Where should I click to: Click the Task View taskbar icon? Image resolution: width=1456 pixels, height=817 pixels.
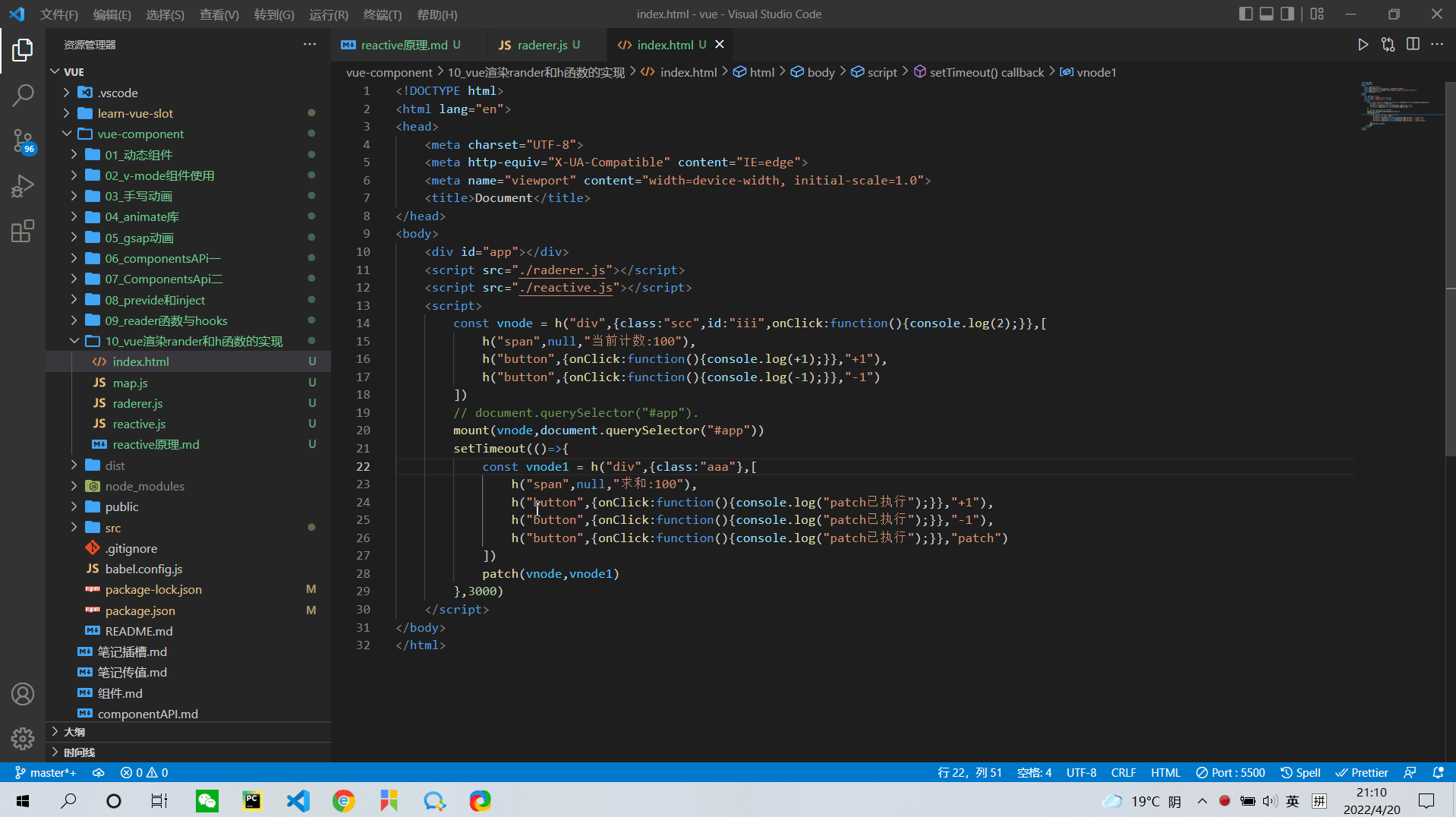click(x=159, y=800)
